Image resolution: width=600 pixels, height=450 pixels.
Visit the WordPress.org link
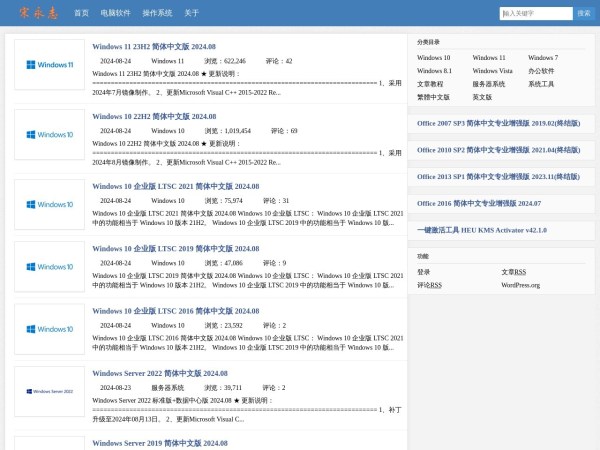(520, 285)
